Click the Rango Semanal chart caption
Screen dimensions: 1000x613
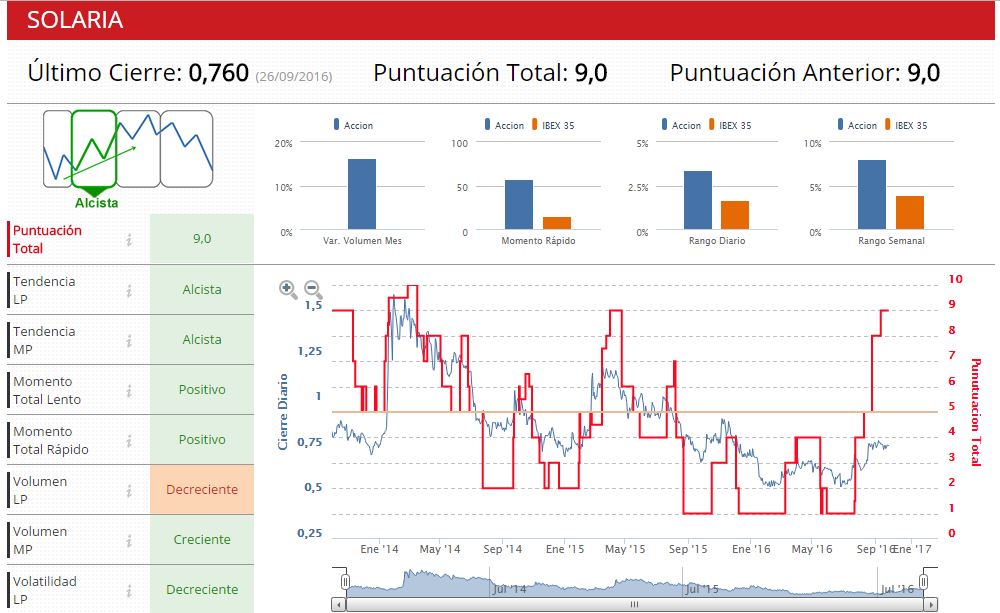(891, 240)
